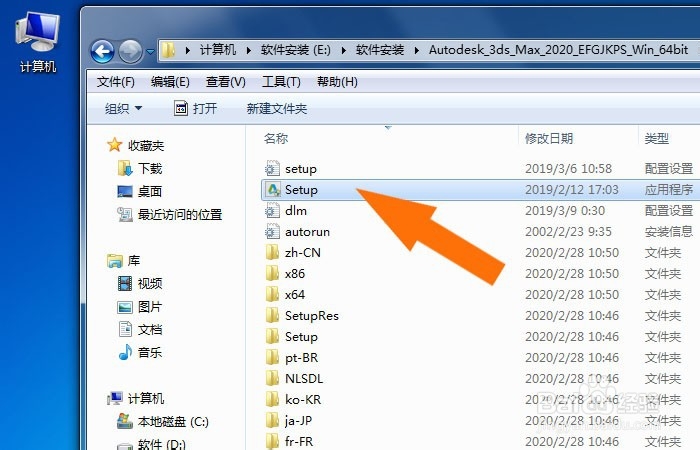This screenshot has height=450, width=700.
Task: Open recent pages dropdown beside navigation arrows
Action: 150,52
